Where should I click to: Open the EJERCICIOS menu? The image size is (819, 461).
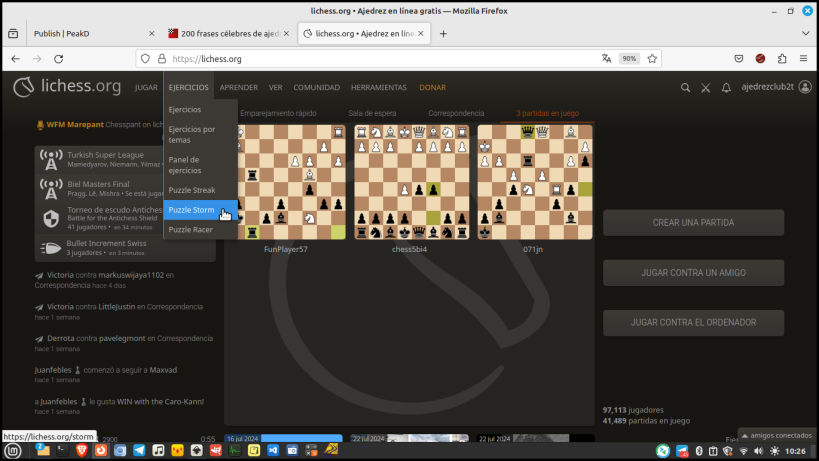coord(188,87)
